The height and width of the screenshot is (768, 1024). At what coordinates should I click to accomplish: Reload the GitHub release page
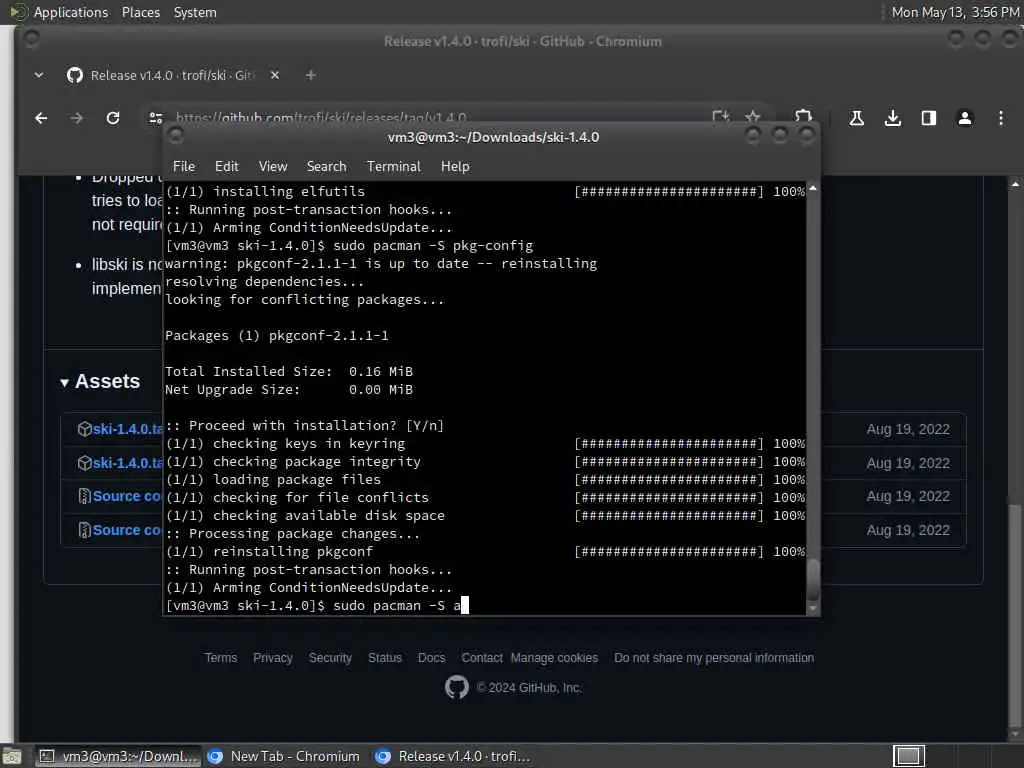(113, 118)
